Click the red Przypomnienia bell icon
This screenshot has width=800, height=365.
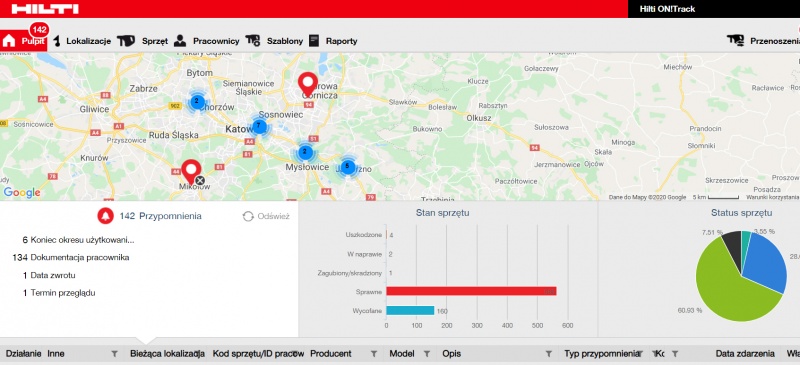106,216
